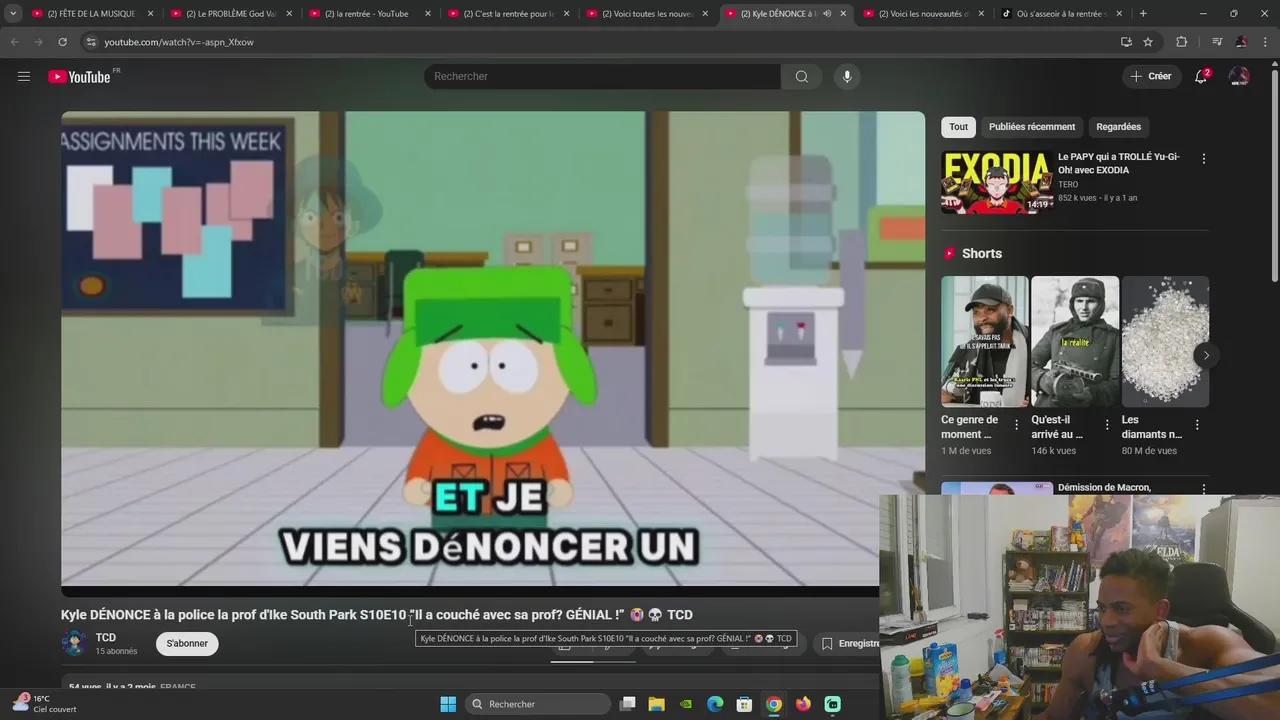Click the Chrome address bar URL
This screenshot has height=720, width=1280.
[179, 42]
